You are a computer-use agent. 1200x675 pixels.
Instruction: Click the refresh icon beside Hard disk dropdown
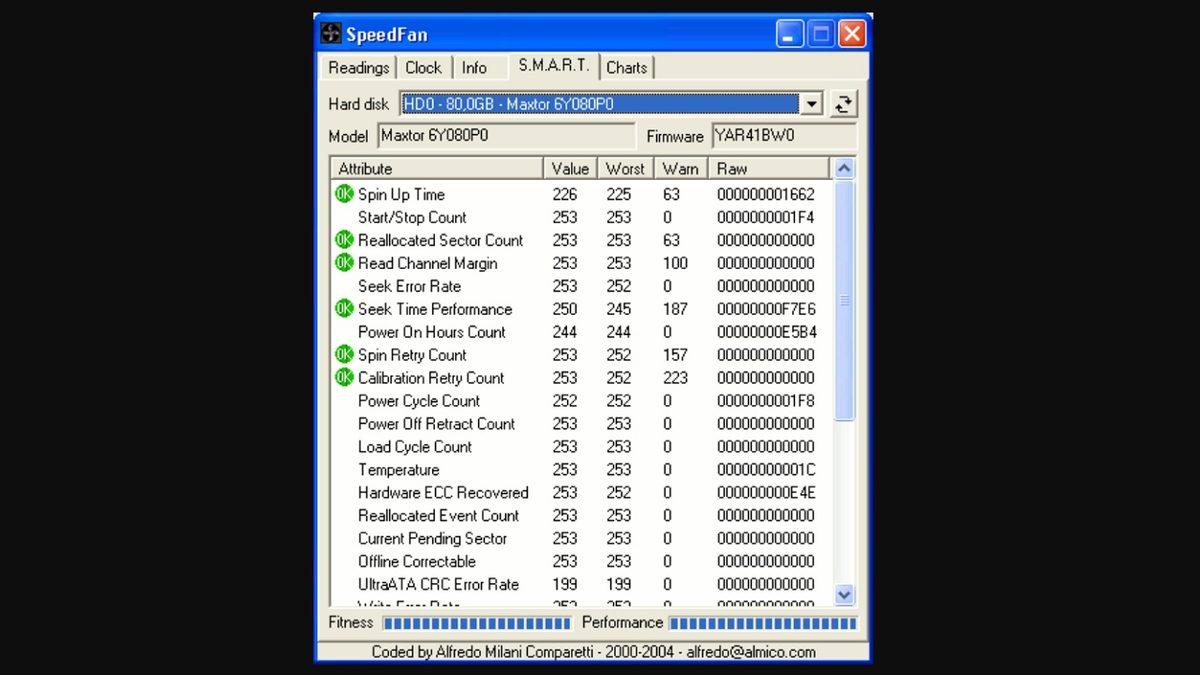(843, 104)
